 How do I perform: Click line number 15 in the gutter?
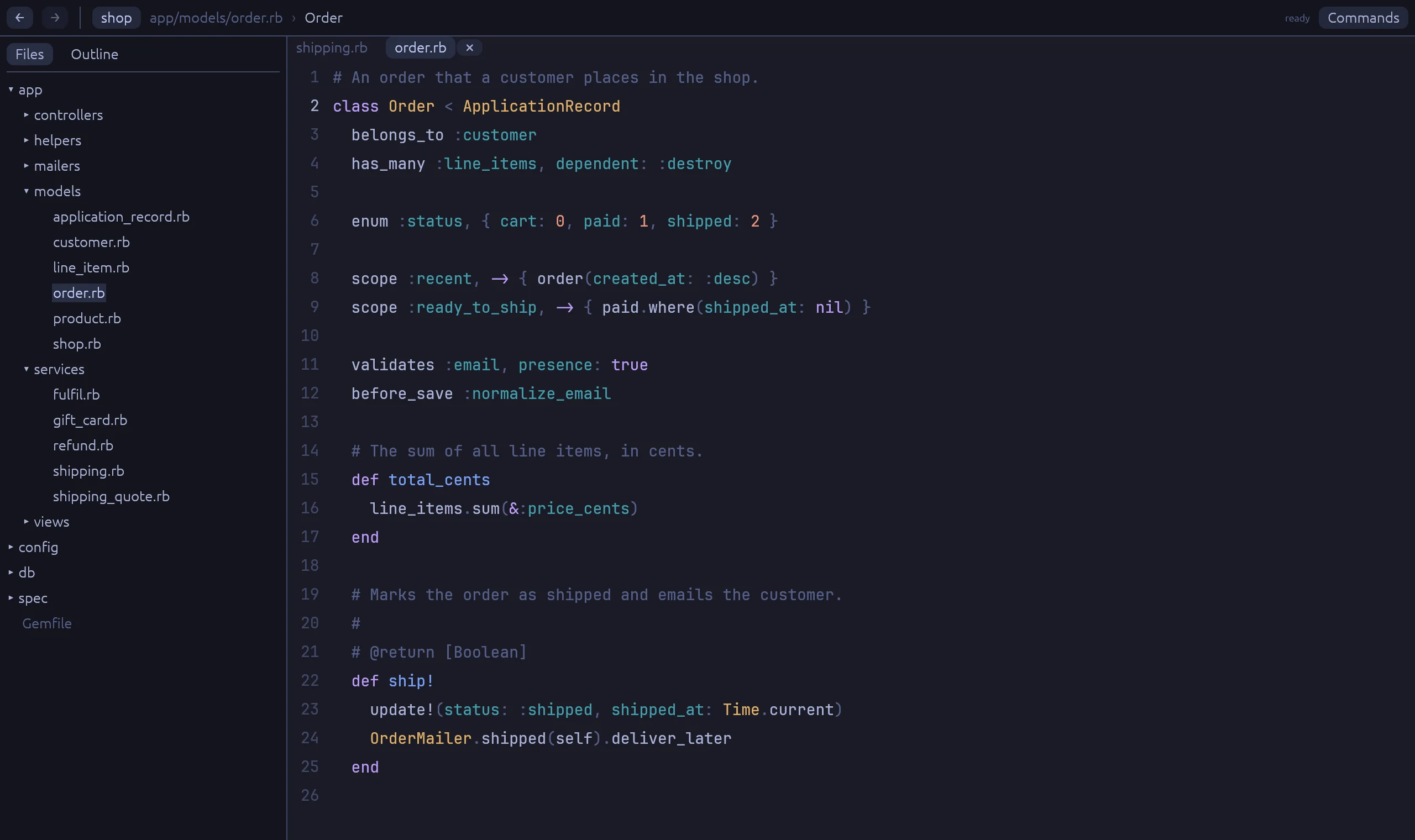point(310,480)
